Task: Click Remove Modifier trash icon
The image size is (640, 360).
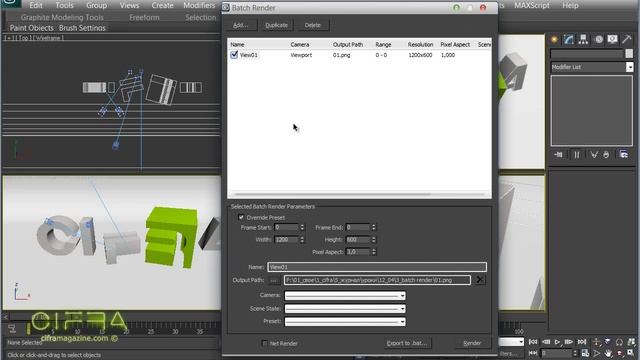Action: tap(606, 154)
